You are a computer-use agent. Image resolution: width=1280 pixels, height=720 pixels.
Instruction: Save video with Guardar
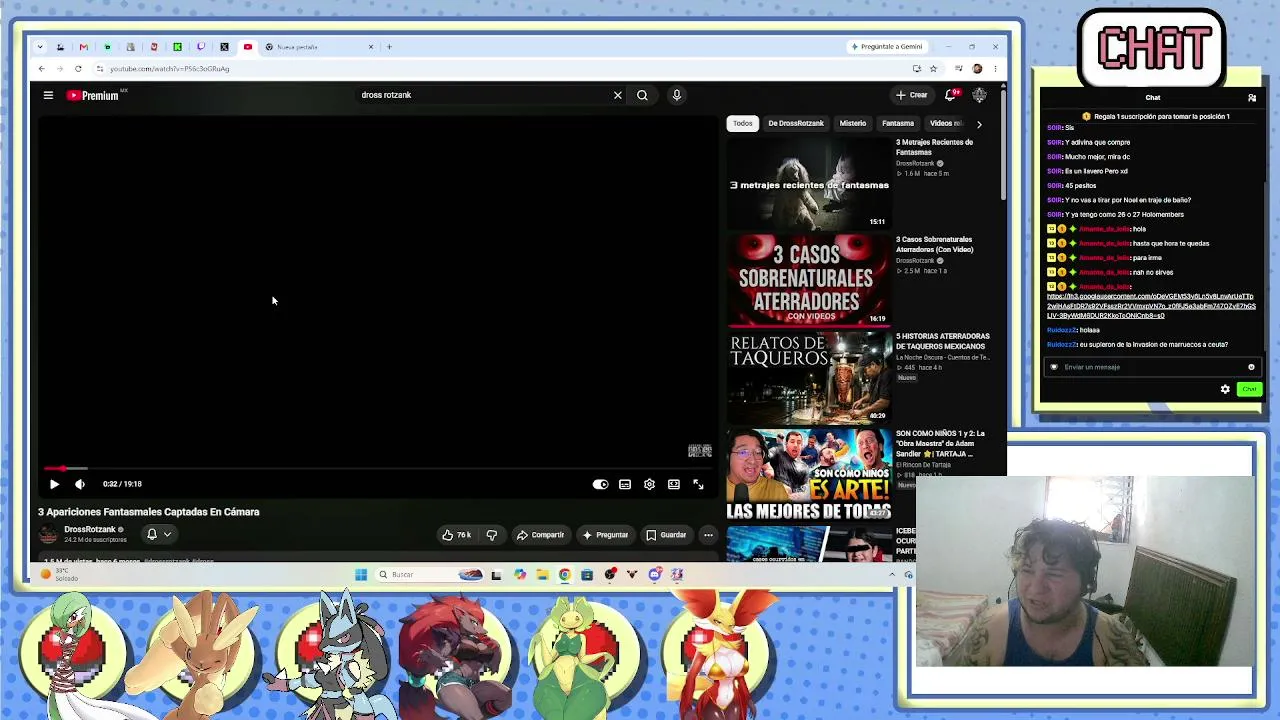point(666,535)
